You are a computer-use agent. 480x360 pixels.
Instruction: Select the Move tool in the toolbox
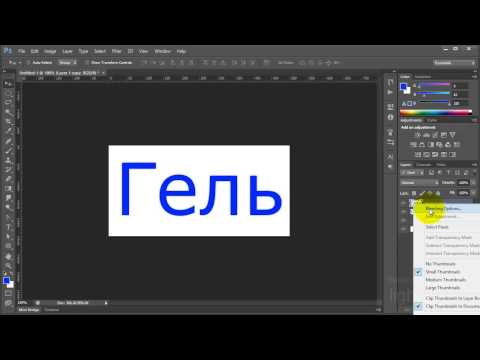[8, 84]
